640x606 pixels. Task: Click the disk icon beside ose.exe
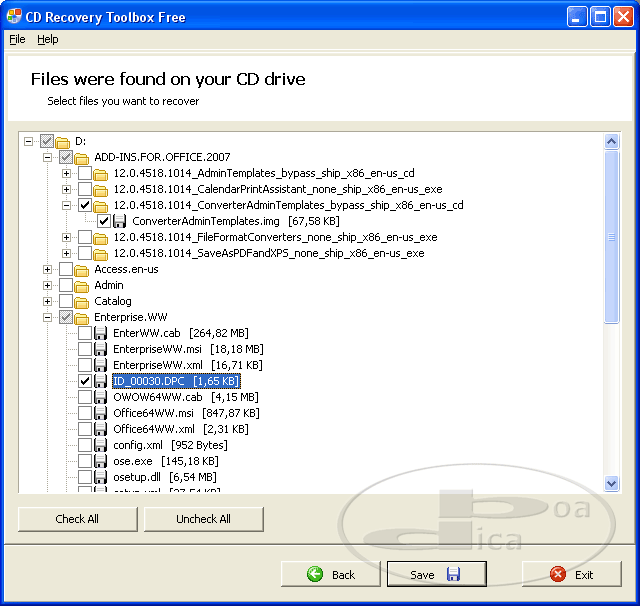click(x=100, y=461)
